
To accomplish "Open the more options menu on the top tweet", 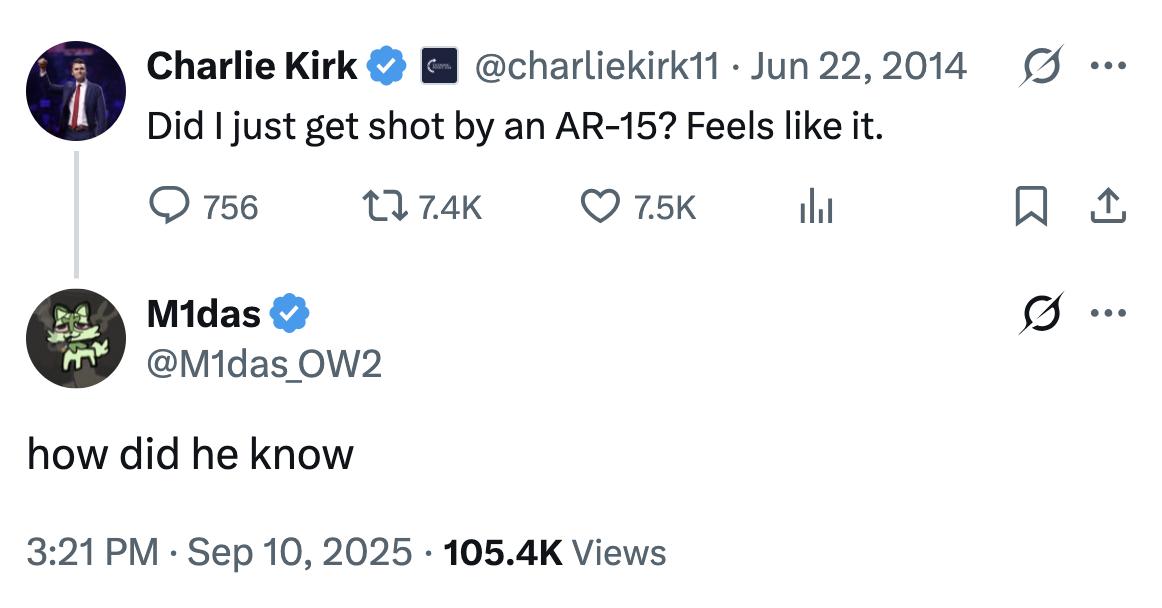I will [1109, 67].
